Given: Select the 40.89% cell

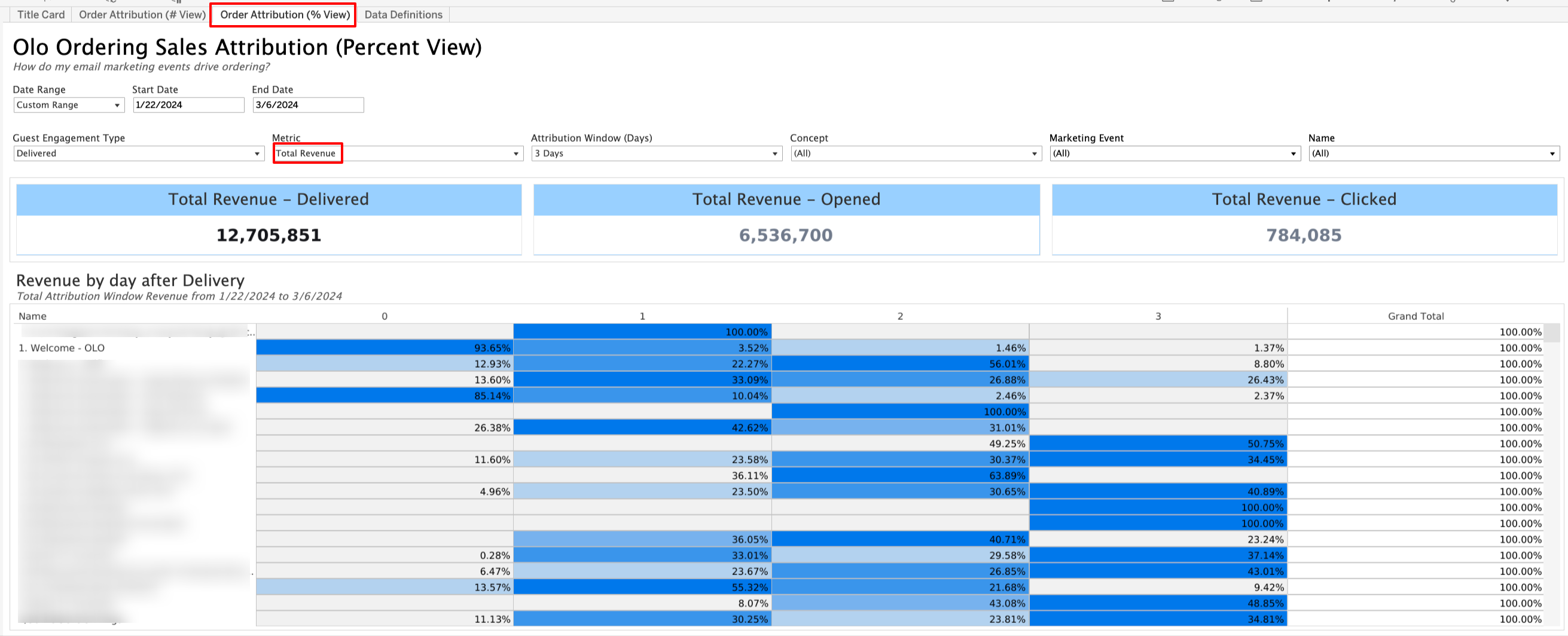Looking at the screenshot, I should click(1158, 492).
